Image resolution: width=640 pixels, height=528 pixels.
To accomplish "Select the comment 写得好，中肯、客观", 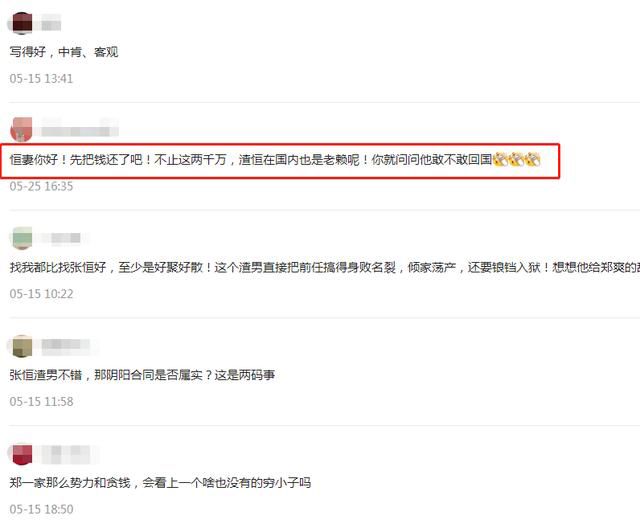I will (64, 52).
